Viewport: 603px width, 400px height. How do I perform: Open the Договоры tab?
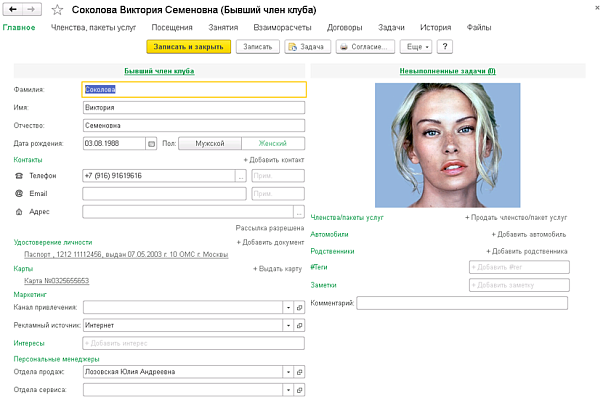coord(343,27)
